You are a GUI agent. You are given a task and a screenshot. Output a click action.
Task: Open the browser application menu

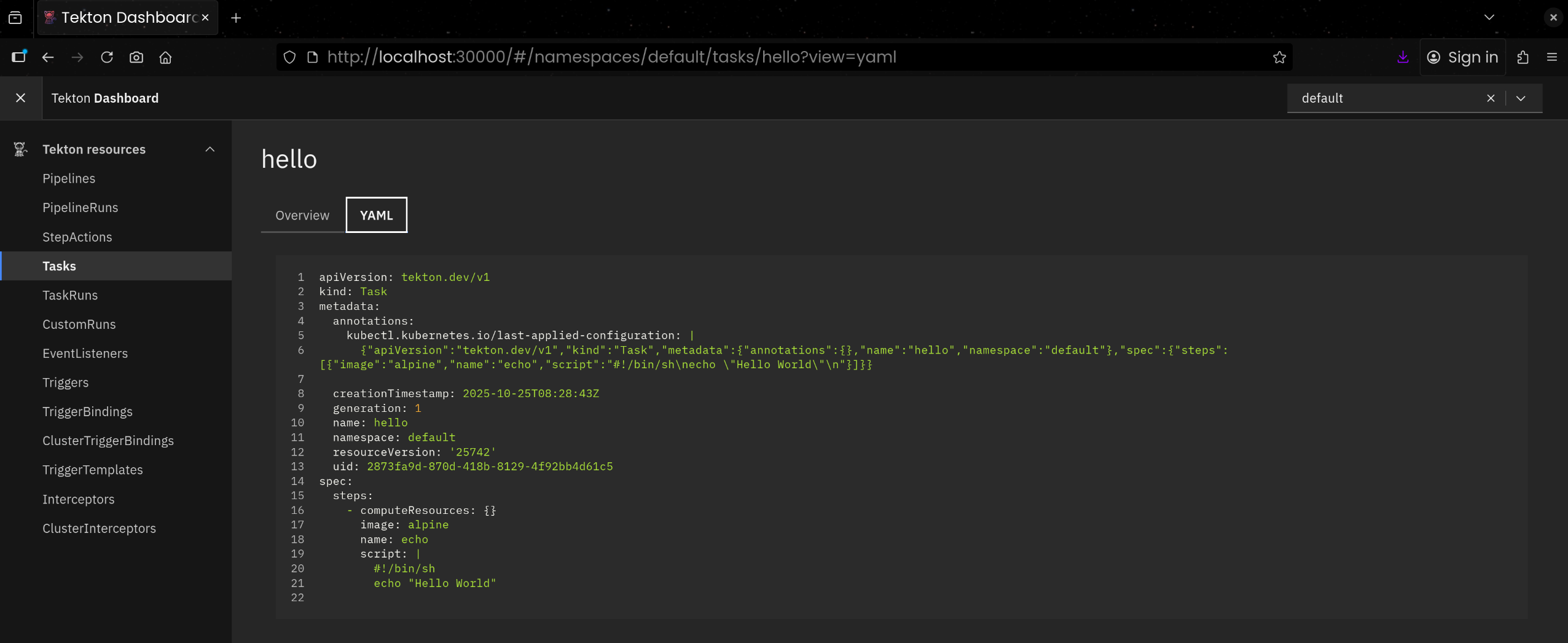click(x=1552, y=57)
